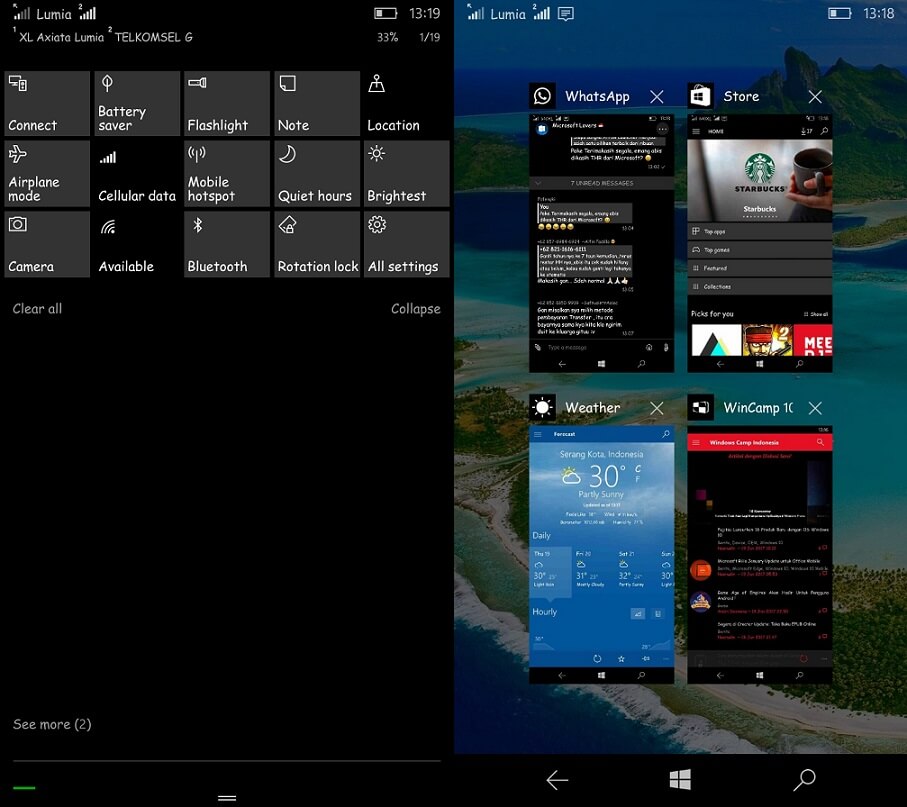Toggle the Location tile
907x807 pixels.
tap(407, 104)
